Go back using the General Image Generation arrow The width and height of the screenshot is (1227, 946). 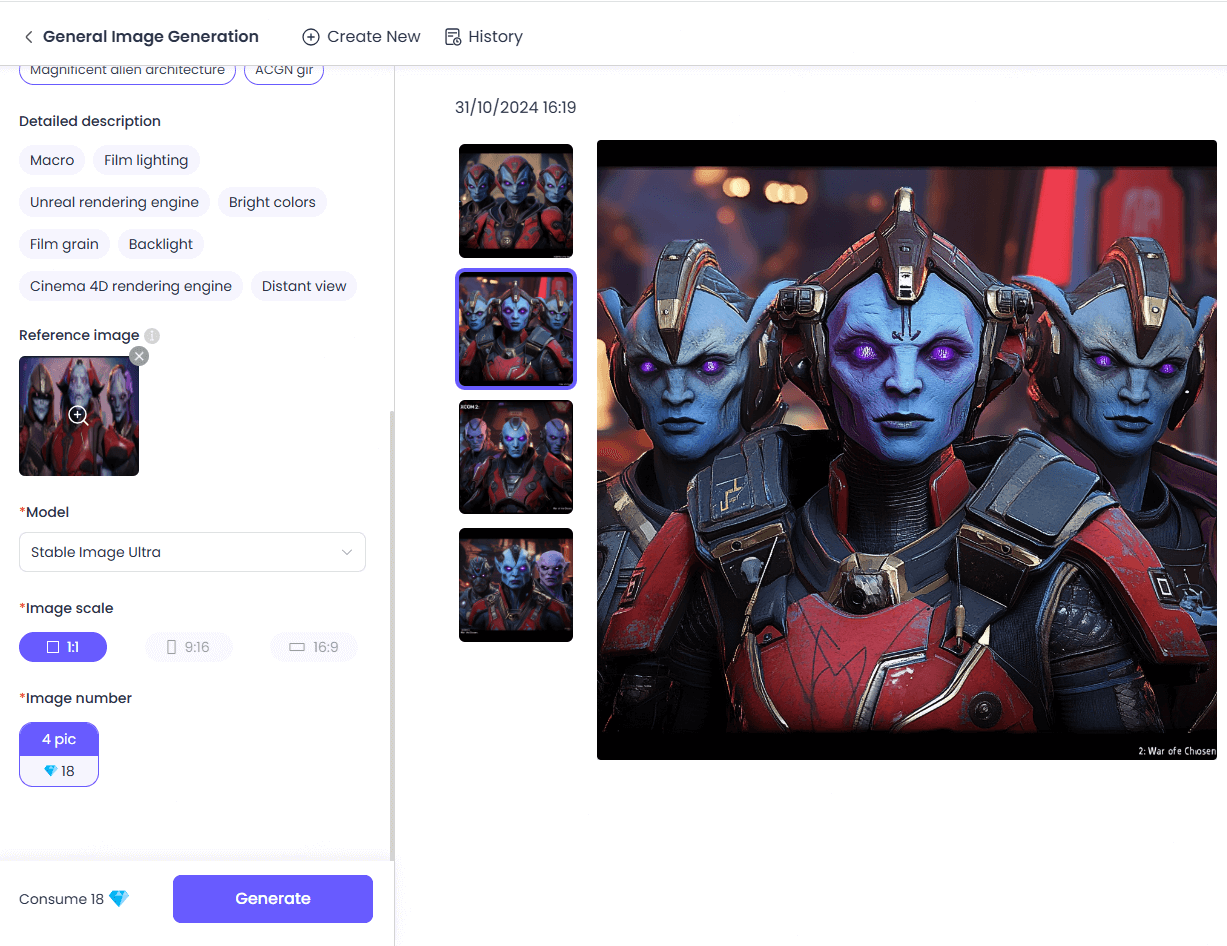tap(29, 37)
